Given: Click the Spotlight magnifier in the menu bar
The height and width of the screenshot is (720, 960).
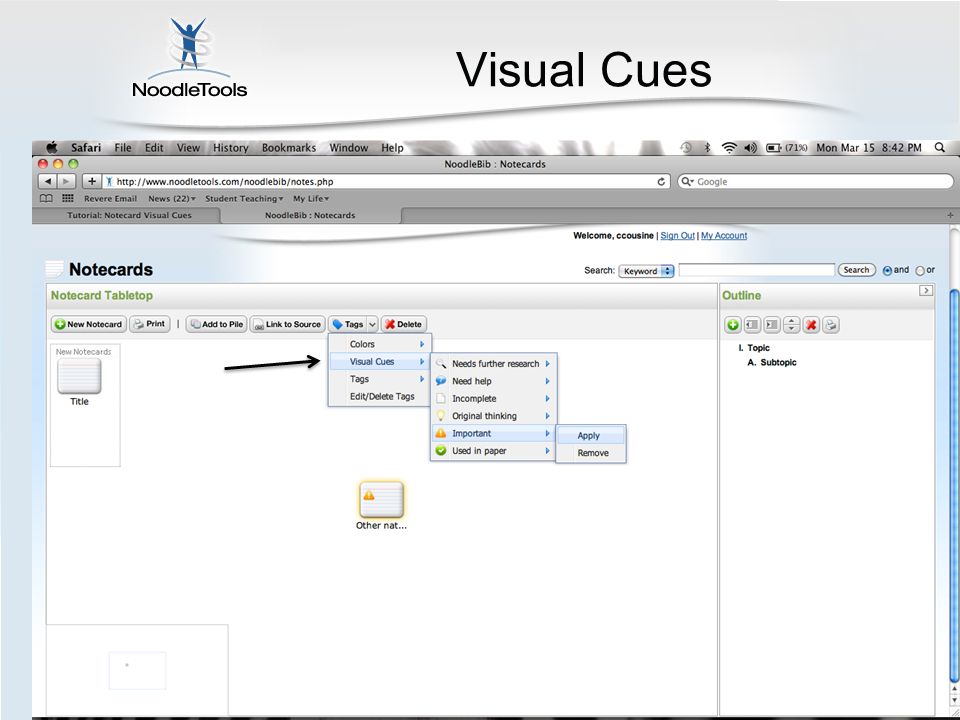Looking at the screenshot, I should (x=940, y=148).
